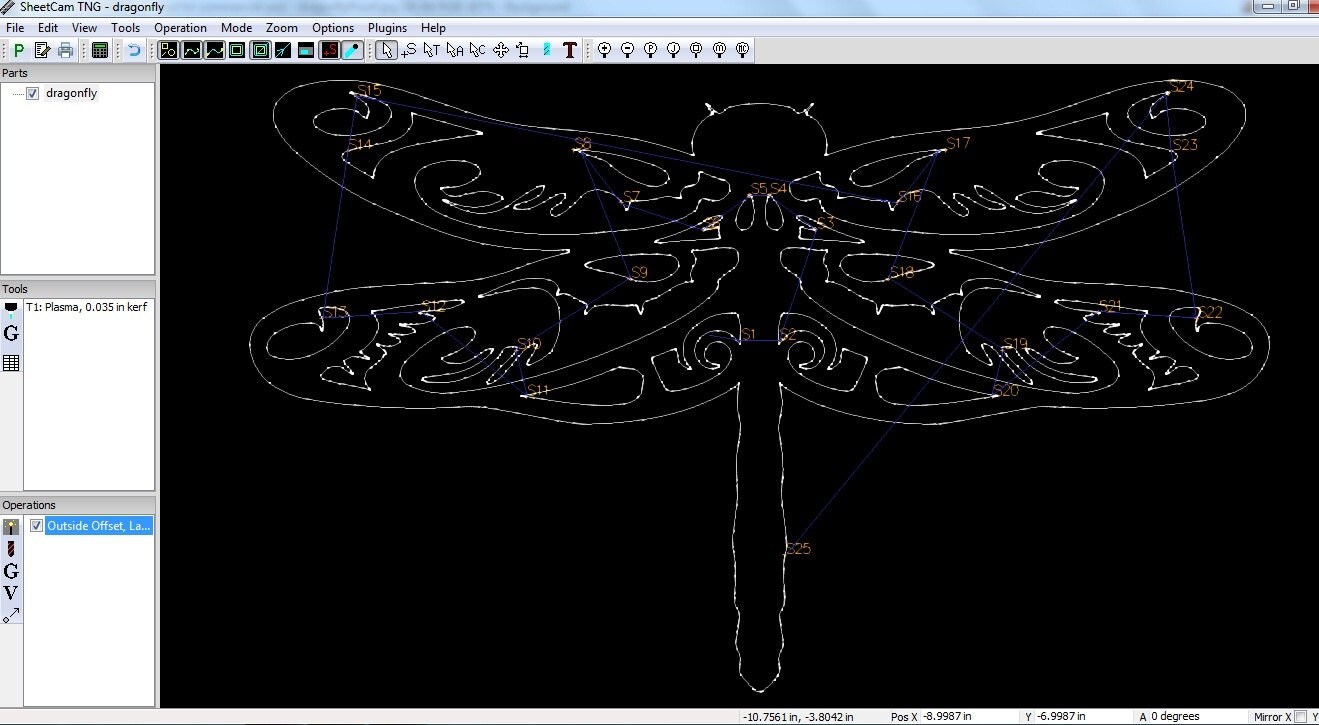
Task: Click the Print toolbar icon
Action: tap(63, 50)
